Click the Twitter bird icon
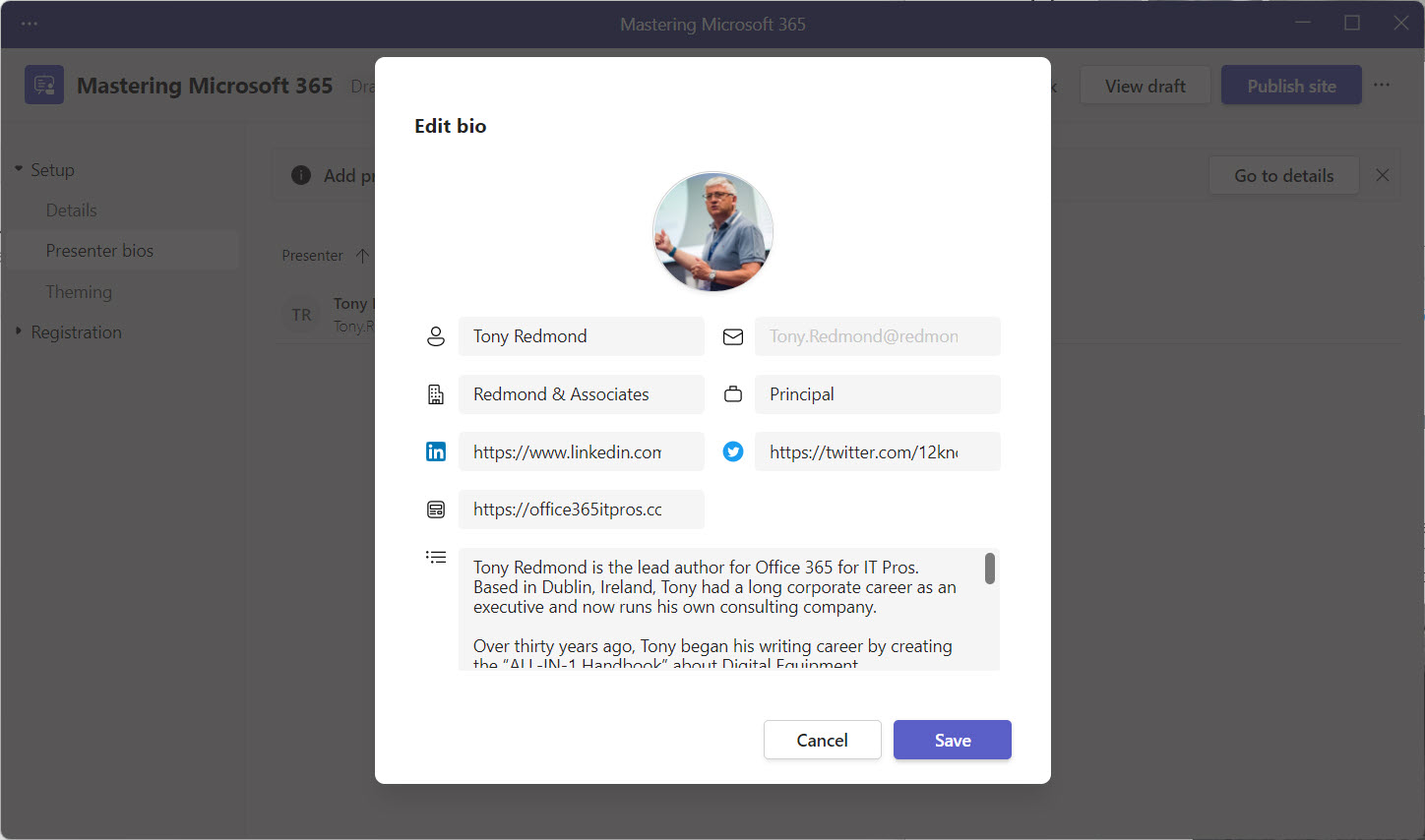This screenshot has width=1425, height=840. pyautogui.click(x=732, y=451)
